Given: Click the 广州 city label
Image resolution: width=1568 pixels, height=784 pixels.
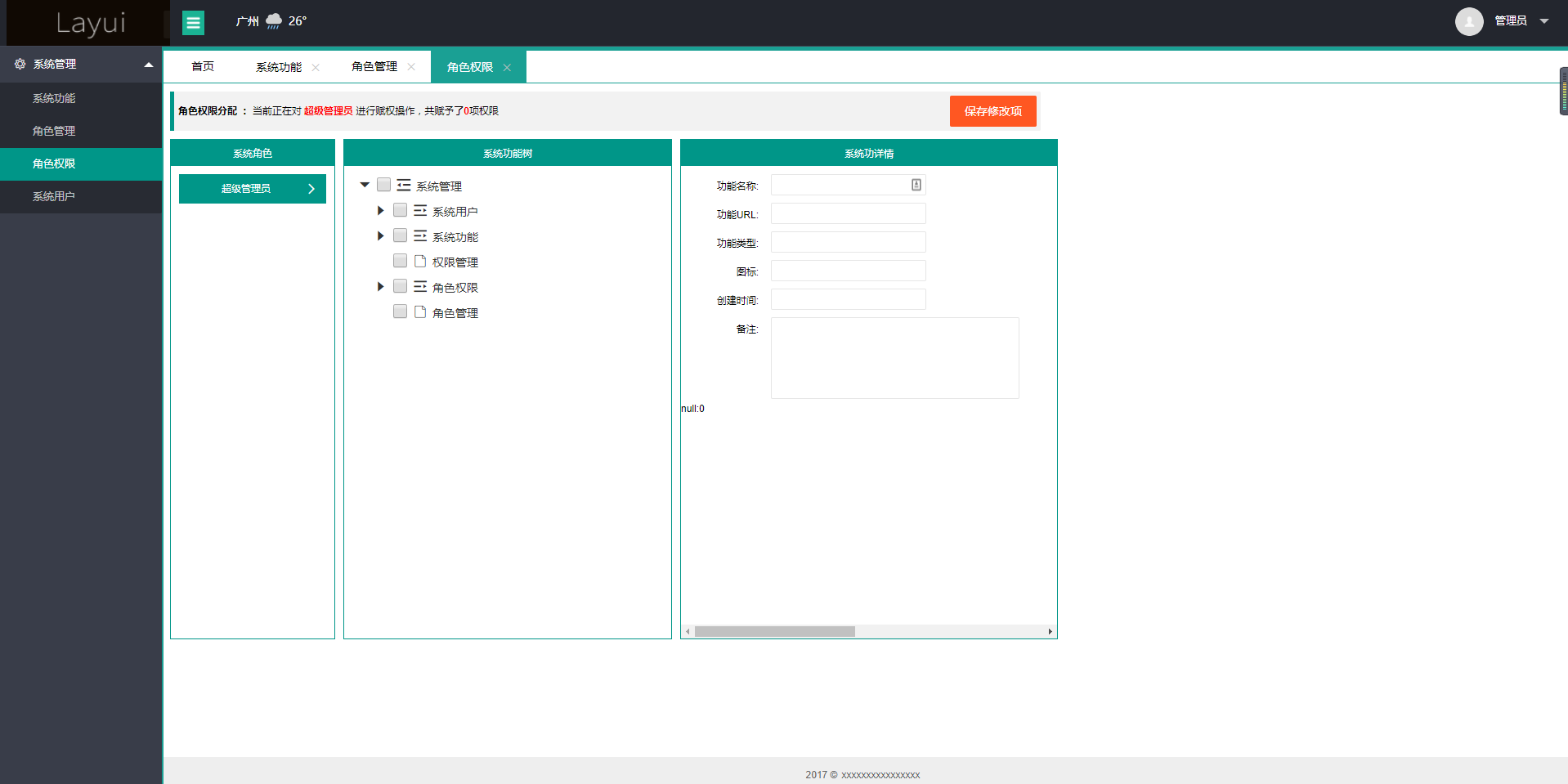Looking at the screenshot, I should pos(247,21).
